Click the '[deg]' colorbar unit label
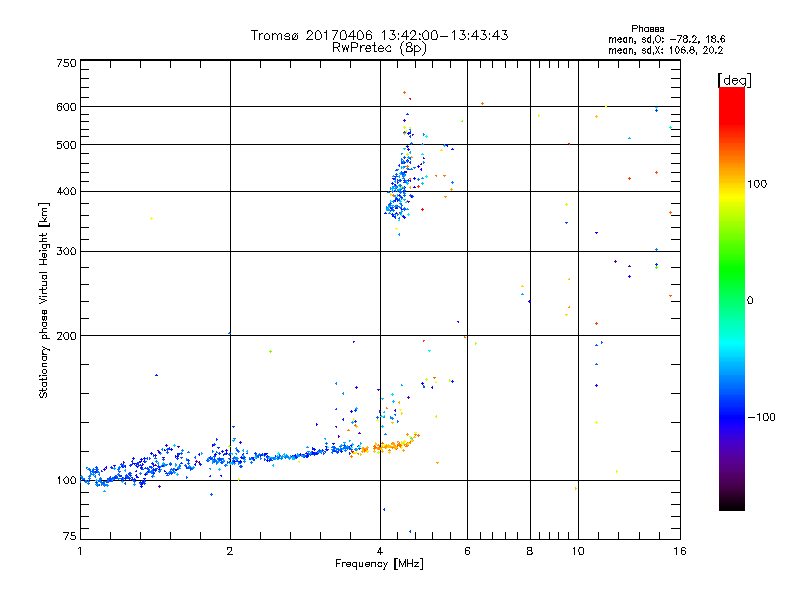The width and height of the screenshot is (800, 600). click(x=734, y=80)
